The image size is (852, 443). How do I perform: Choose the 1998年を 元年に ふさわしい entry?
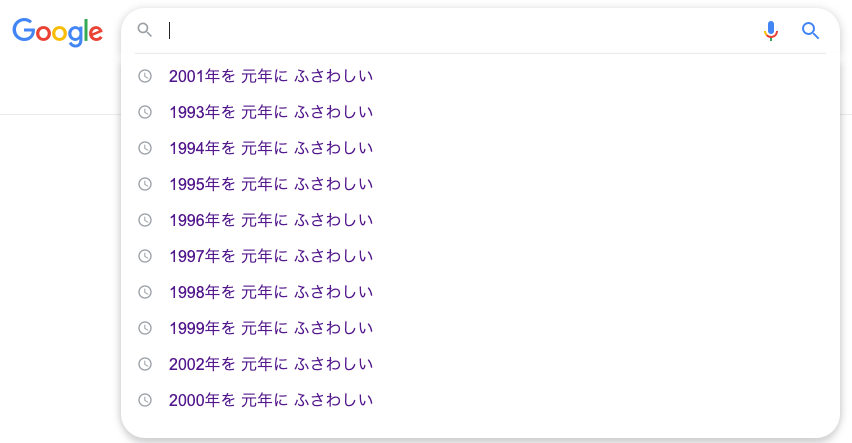tap(480, 292)
